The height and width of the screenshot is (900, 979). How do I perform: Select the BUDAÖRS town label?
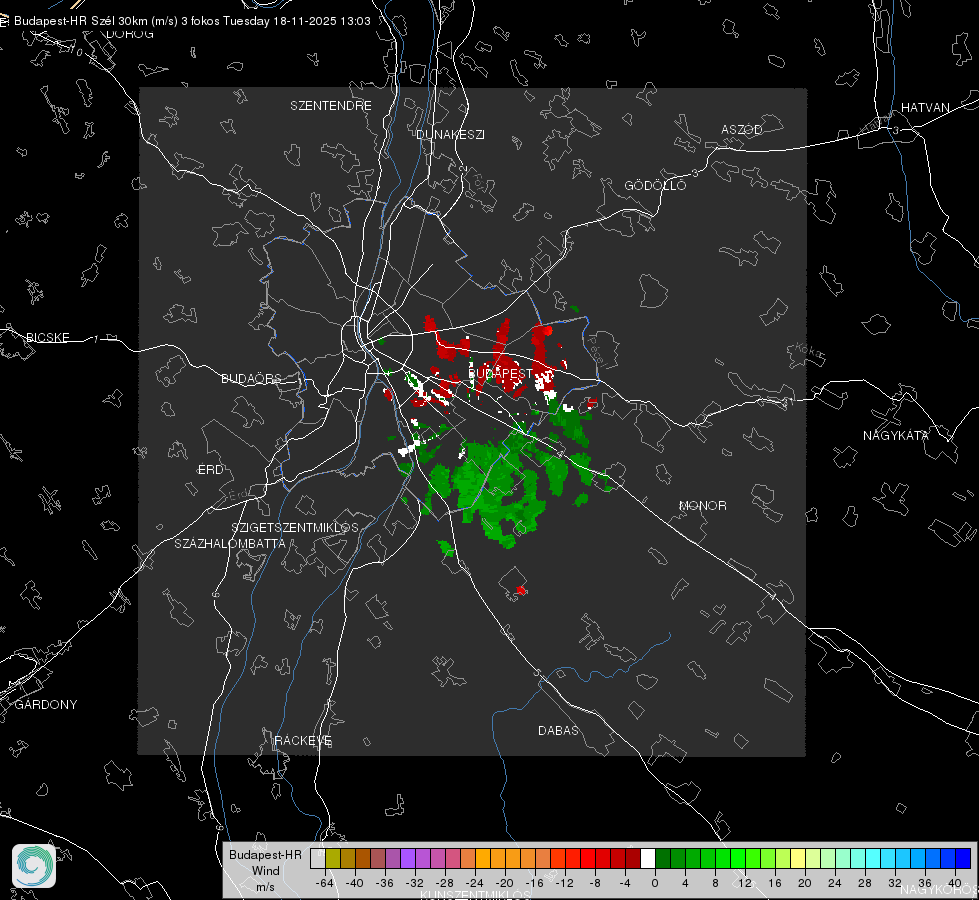point(252,378)
